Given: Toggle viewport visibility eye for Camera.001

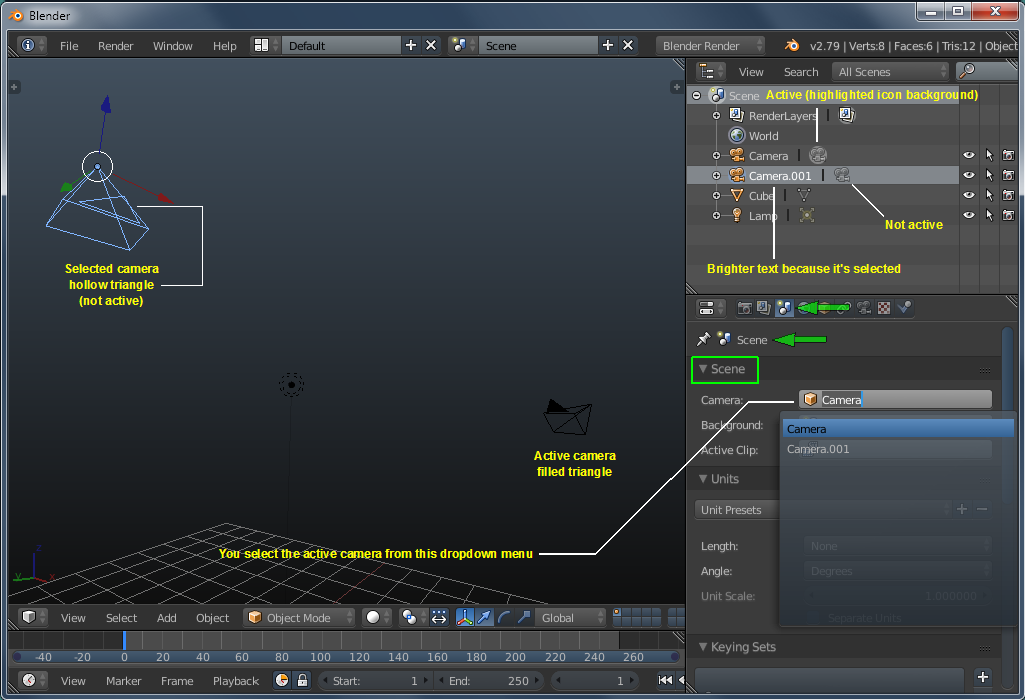Looking at the screenshot, I should tap(969, 175).
